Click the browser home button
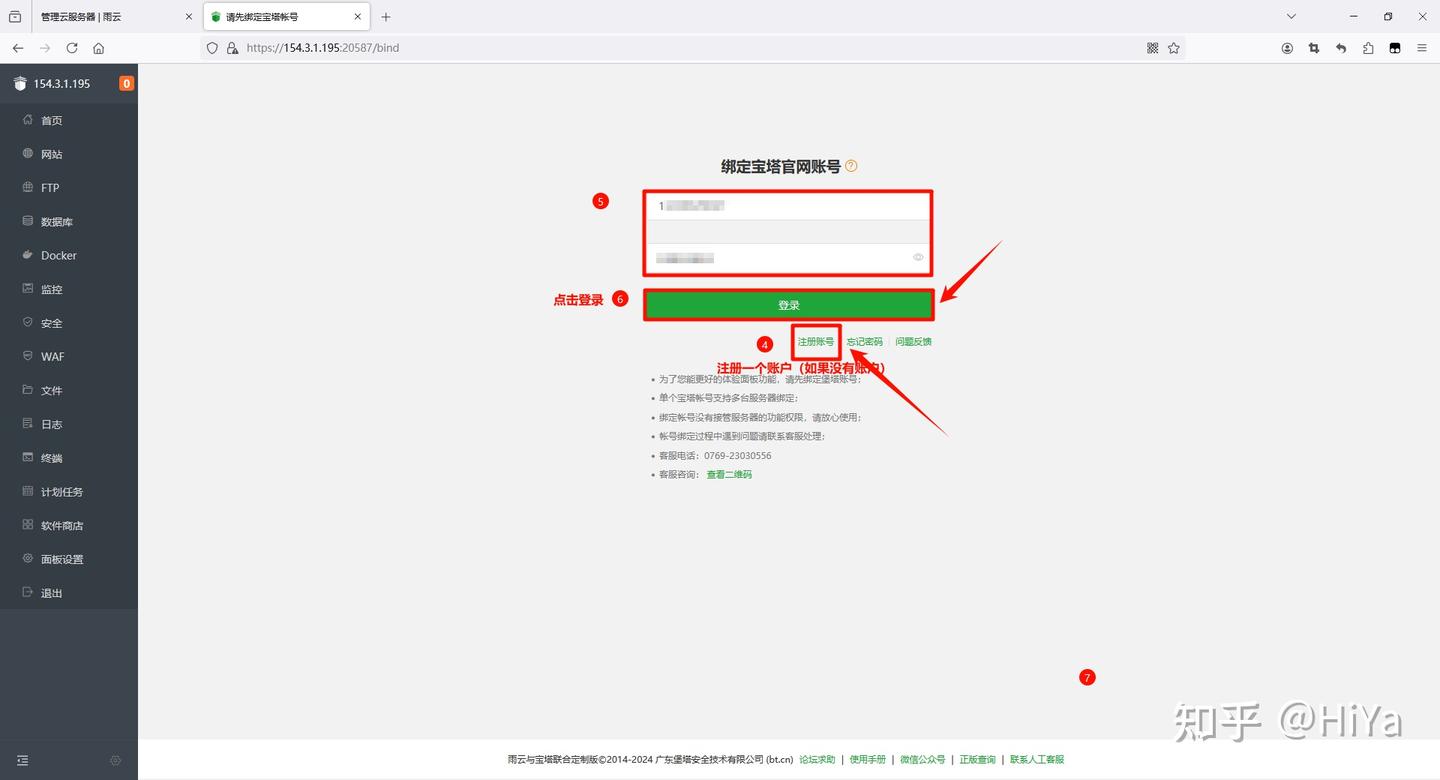This screenshot has width=1440, height=780. click(99, 48)
